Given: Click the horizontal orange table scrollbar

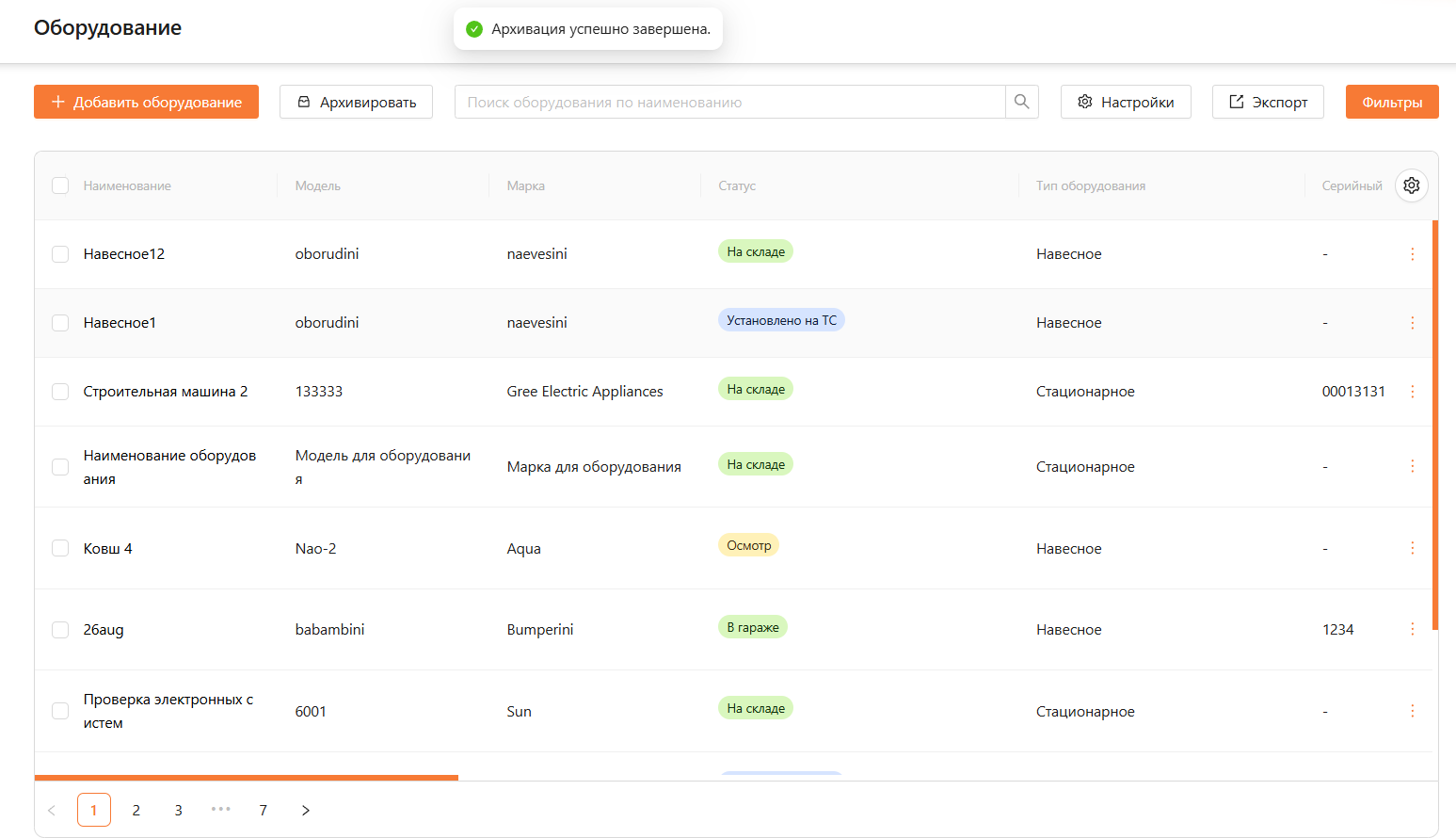Looking at the screenshot, I should [x=247, y=777].
